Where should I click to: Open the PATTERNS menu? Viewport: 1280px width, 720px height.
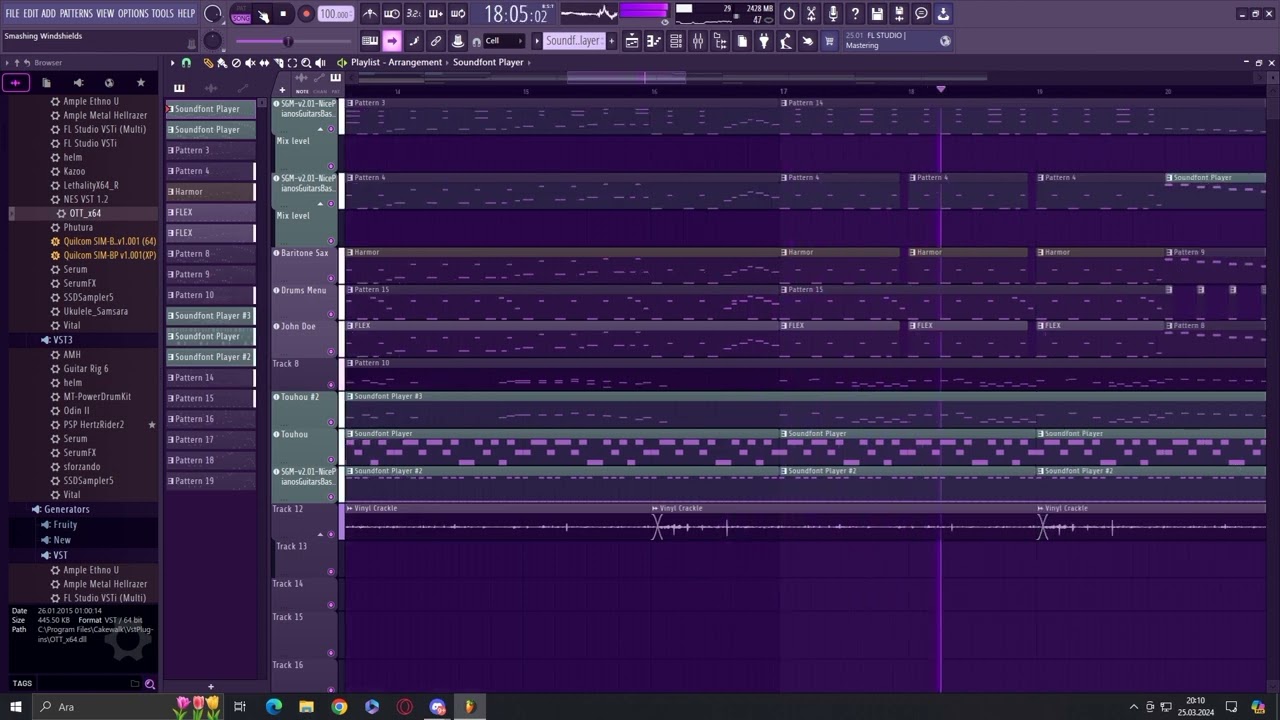point(76,14)
